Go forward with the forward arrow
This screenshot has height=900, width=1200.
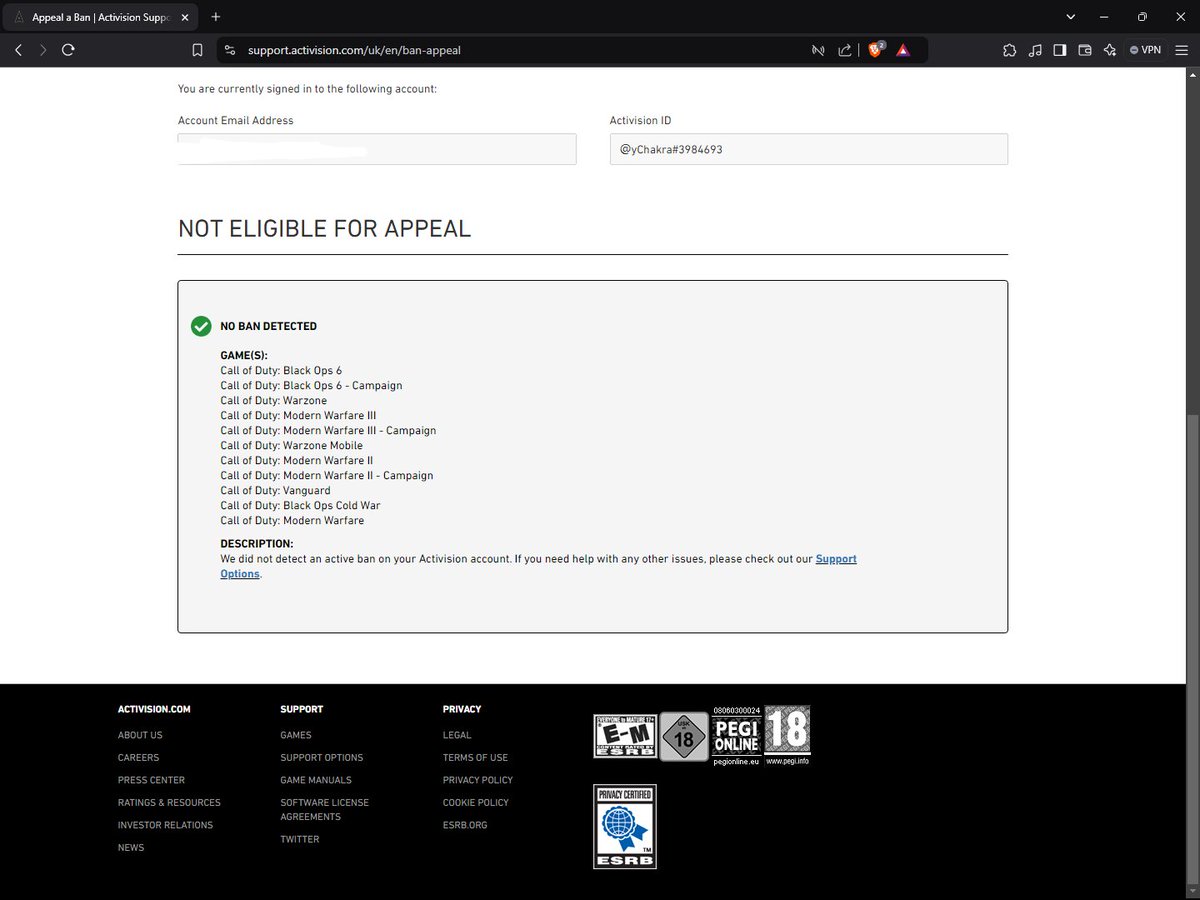pyautogui.click(x=43, y=49)
